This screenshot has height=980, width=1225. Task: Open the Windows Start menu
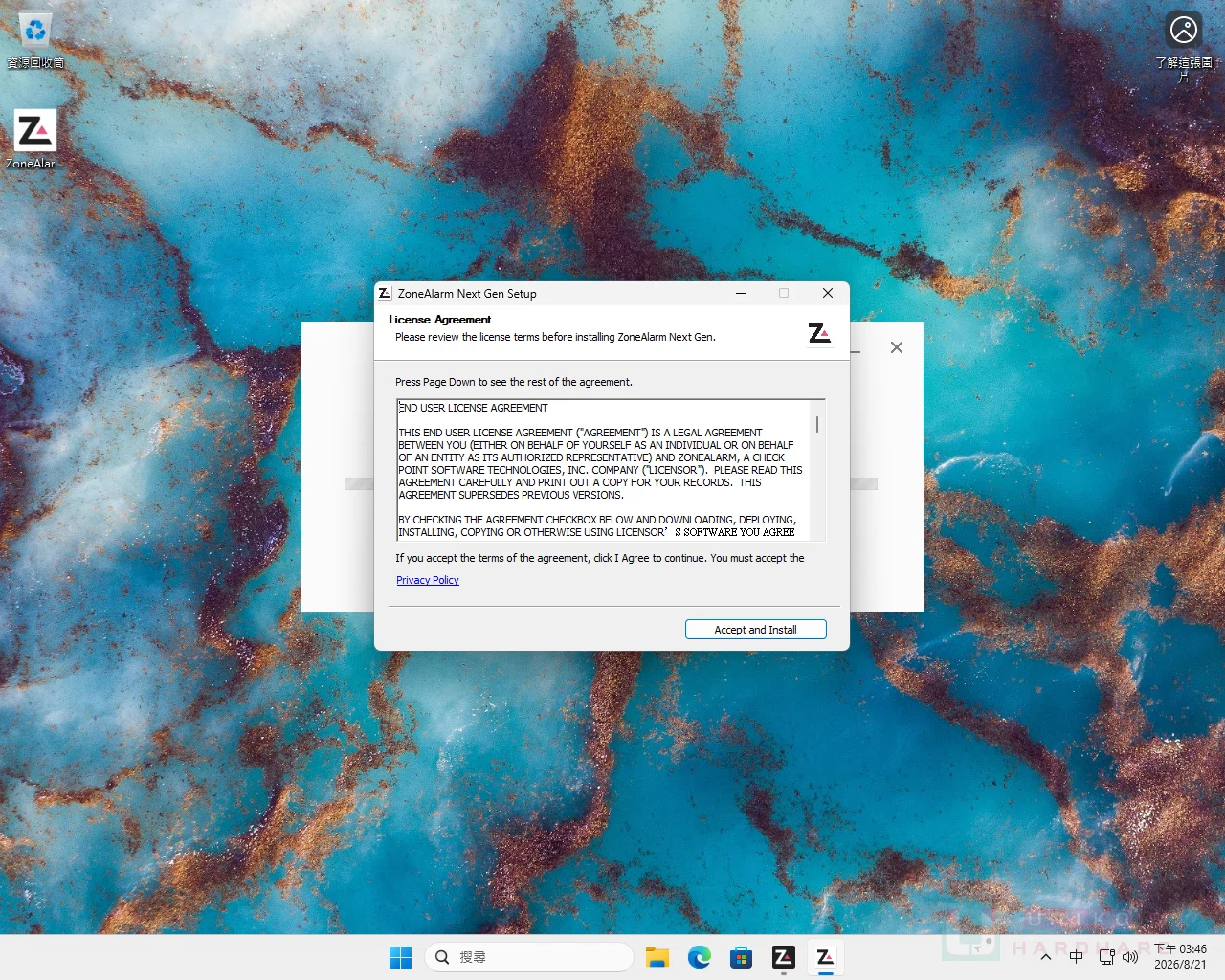tap(400, 957)
